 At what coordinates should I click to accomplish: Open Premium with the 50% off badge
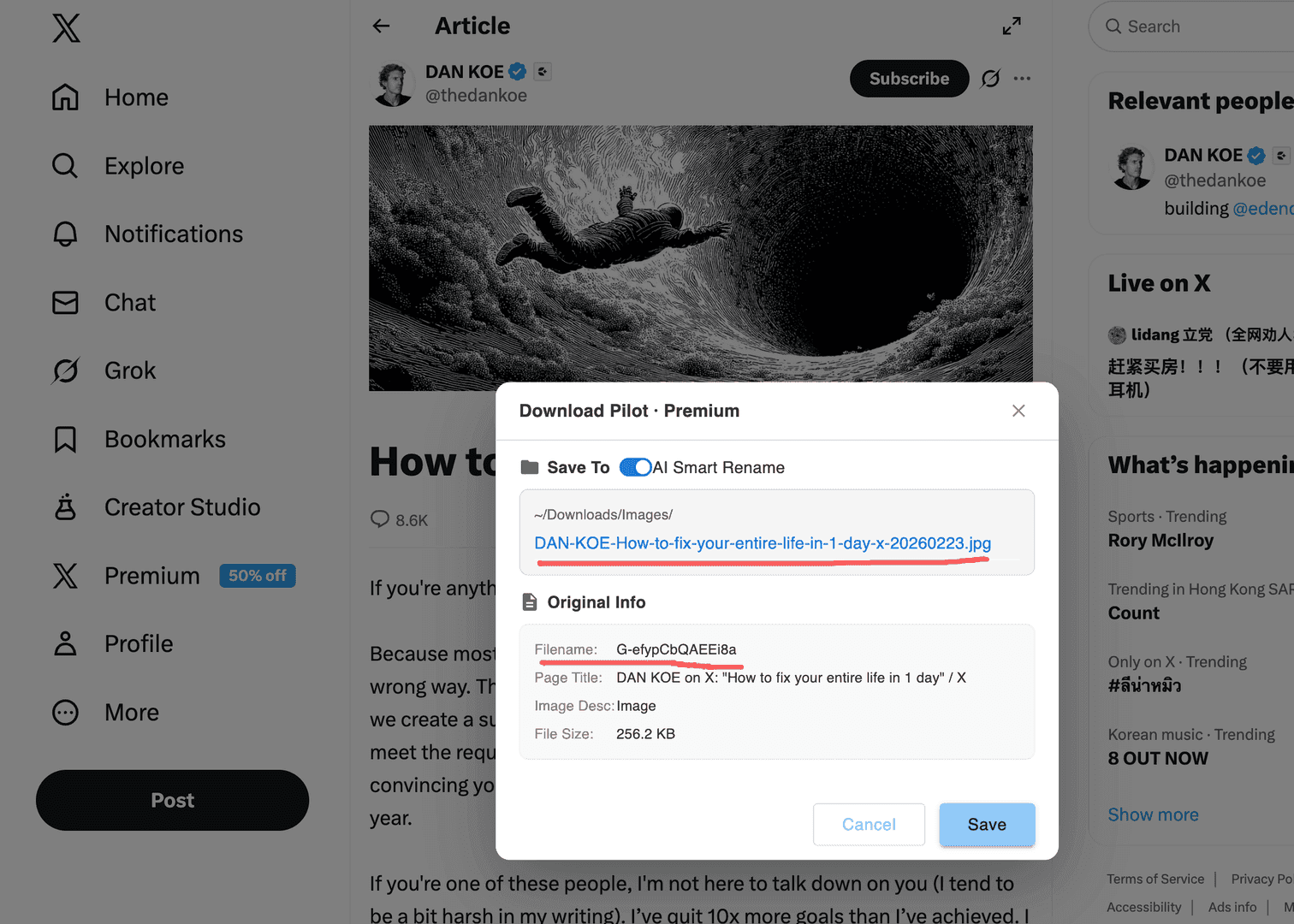151,576
